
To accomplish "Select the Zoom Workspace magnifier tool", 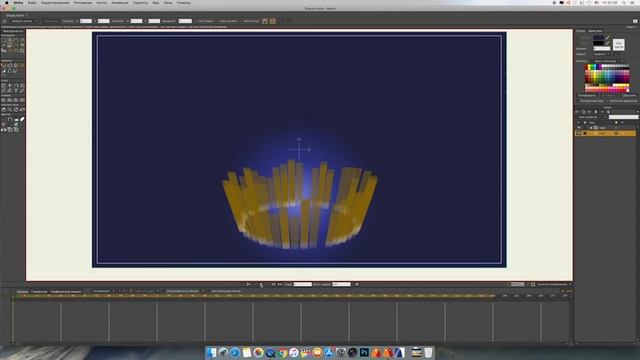I will [x=10, y=110].
